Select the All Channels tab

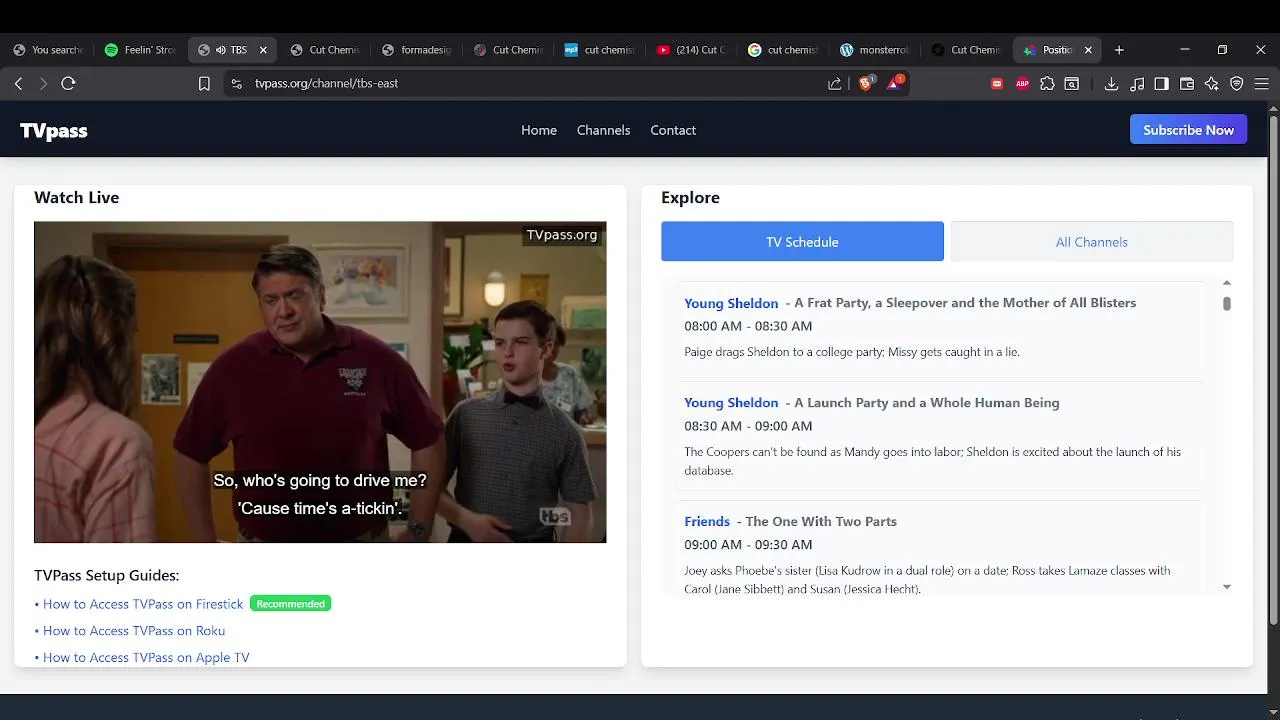pos(1092,242)
